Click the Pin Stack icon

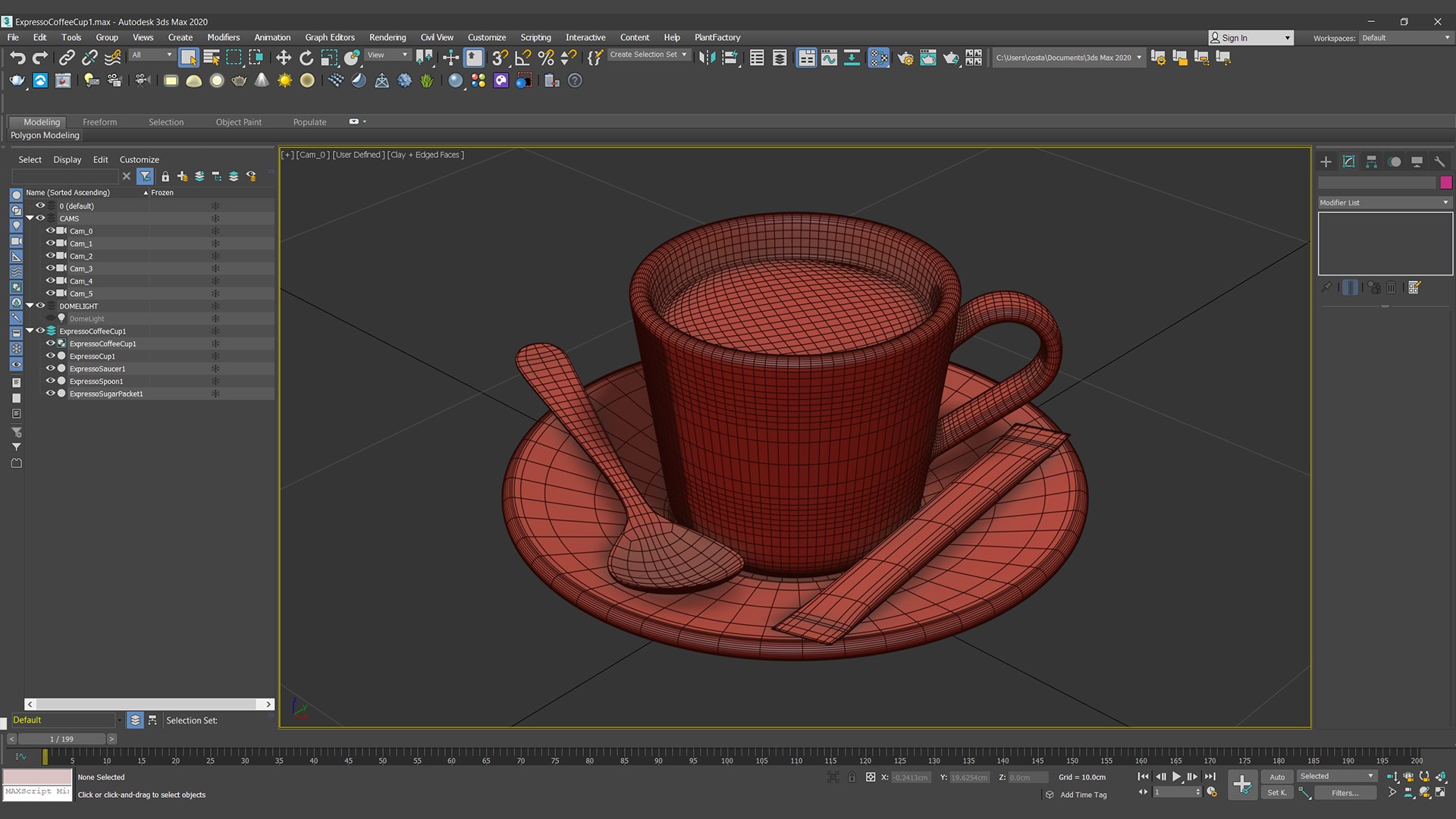[1326, 287]
